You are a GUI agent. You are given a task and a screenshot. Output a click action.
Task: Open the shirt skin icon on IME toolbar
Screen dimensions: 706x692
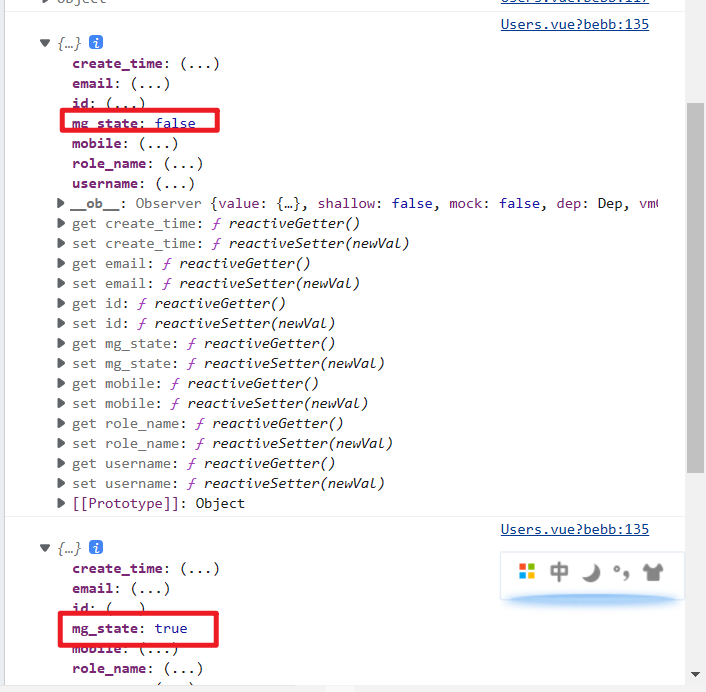pyautogui.click(x=653, y=572)
